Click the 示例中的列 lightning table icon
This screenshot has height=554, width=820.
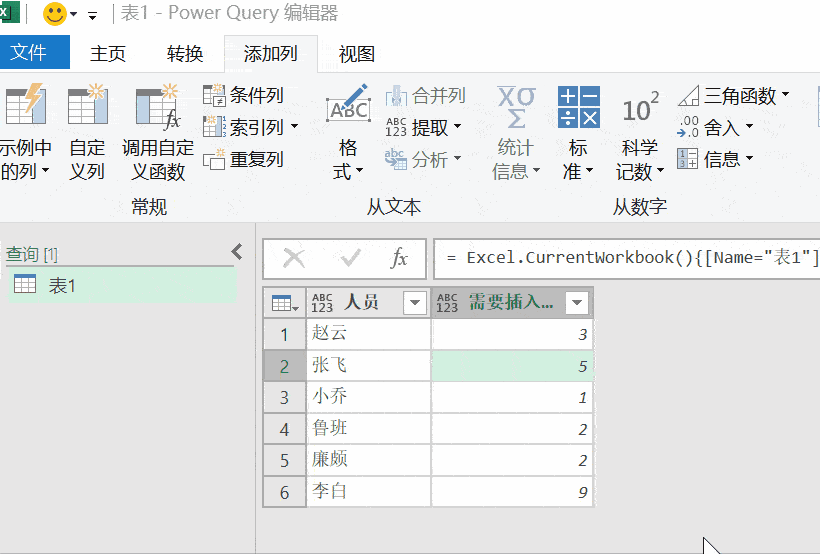point(26,104)
